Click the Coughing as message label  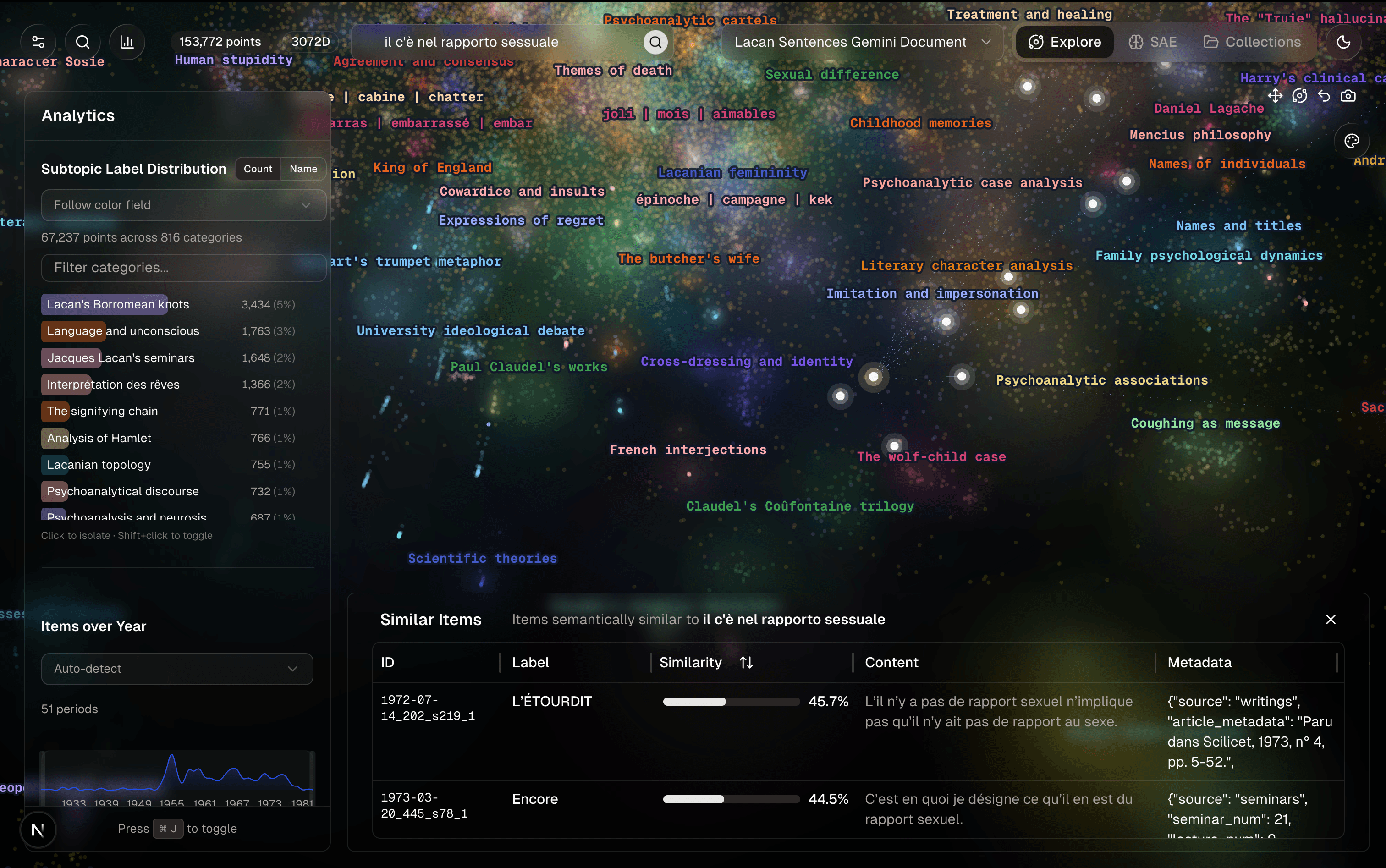click(1205, 423)
